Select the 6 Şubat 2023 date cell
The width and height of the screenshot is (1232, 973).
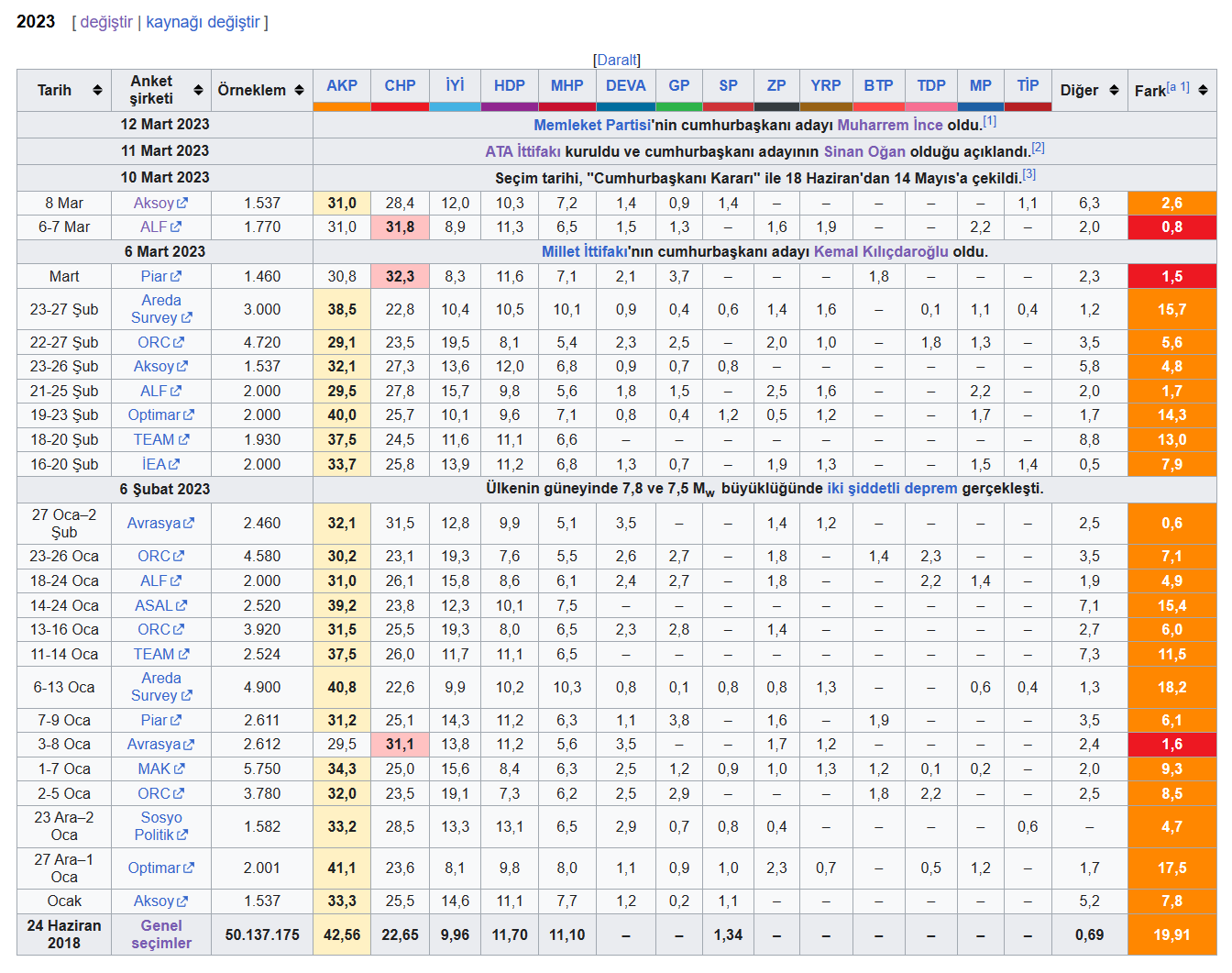point(165,489)
